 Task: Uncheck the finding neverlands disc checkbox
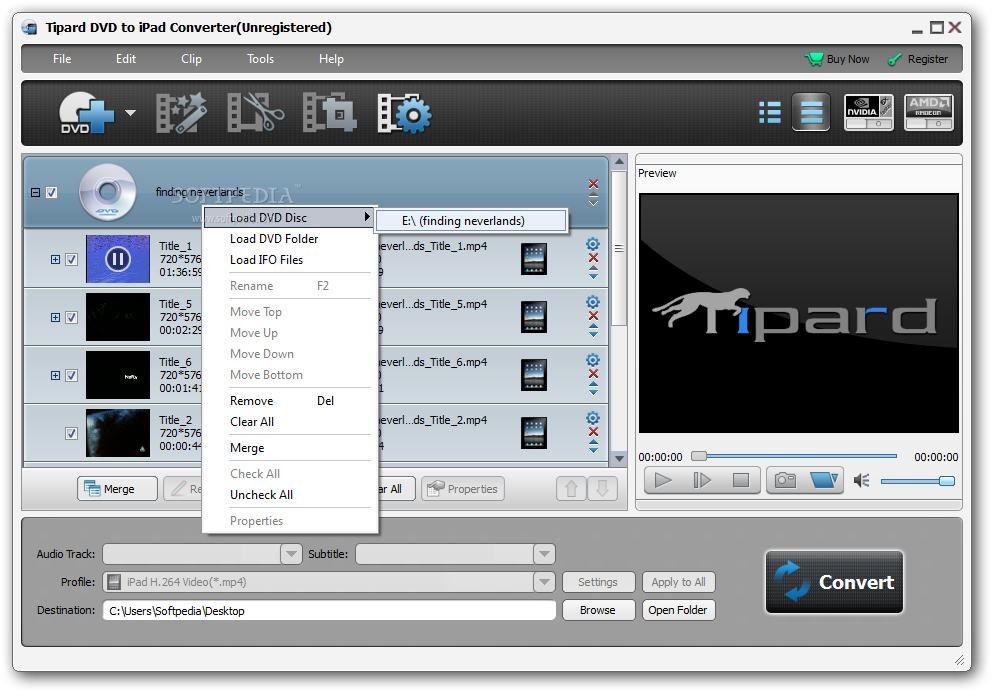point(52,192)
